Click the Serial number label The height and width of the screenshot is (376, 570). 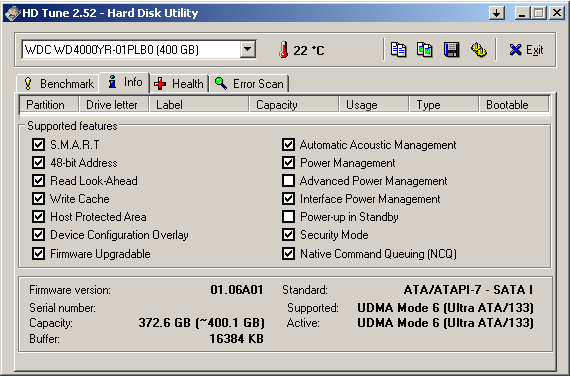coord(62,308)
